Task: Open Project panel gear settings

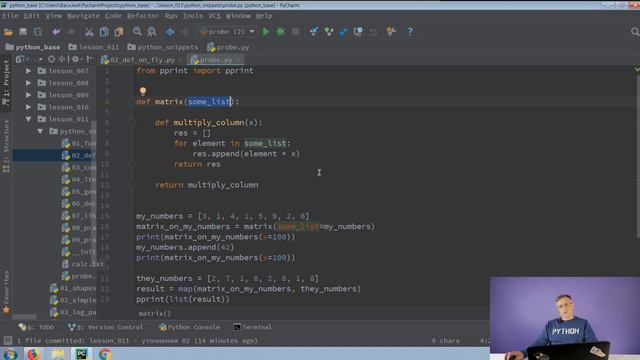Action: [76, 59]
